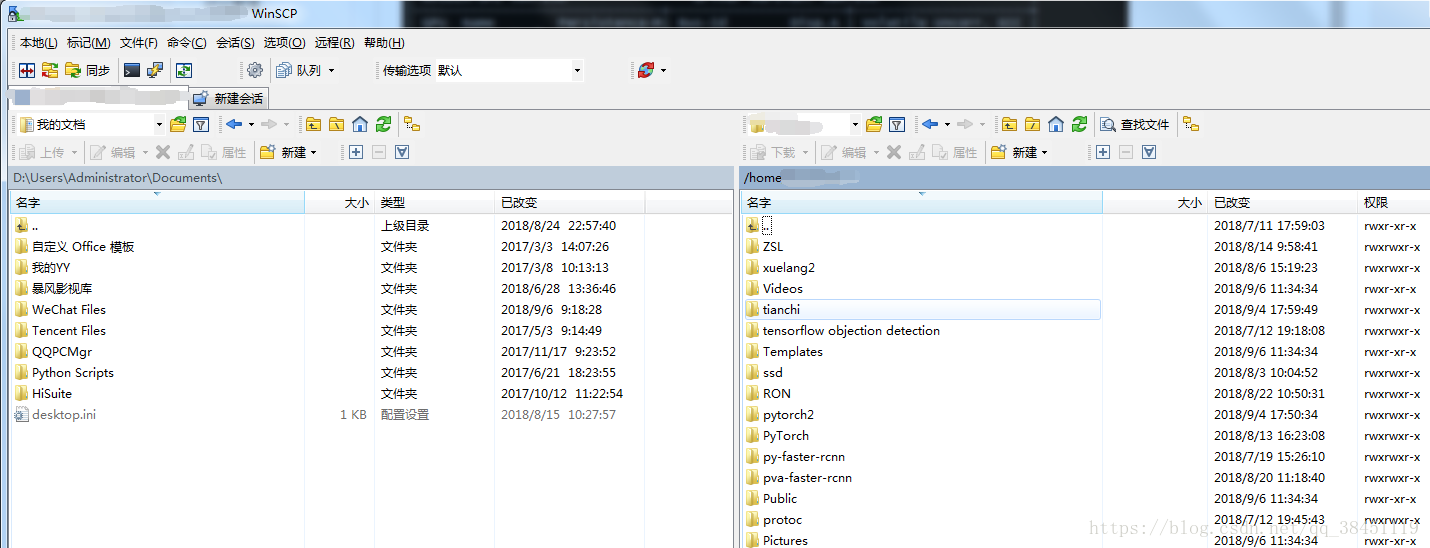1430x548 pixels.
Task: Click home directory icon in remote panel toolbar
Action: click(1056, 124)
